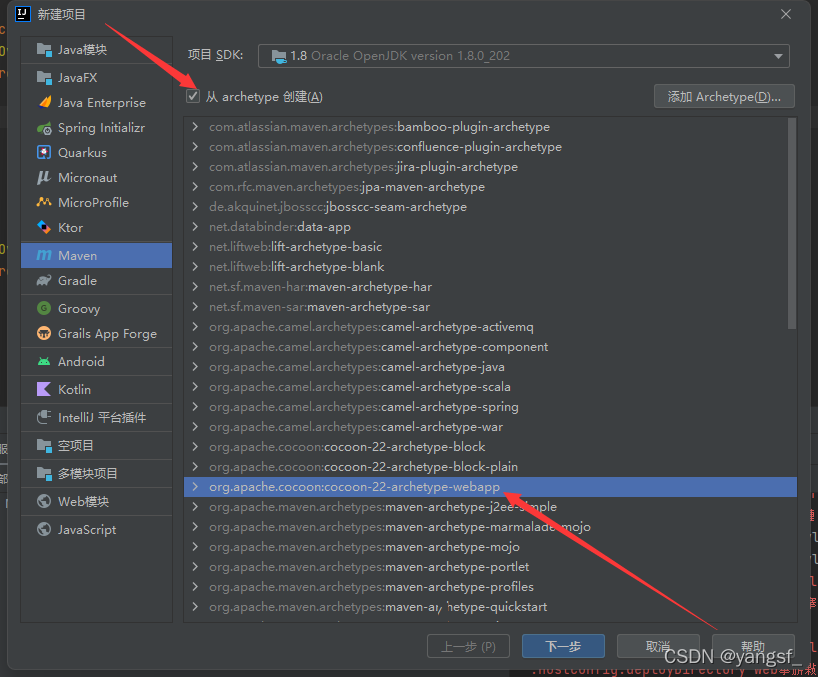This screenshot has height=677, width=818.
Task: Select lift-archetype-basic row
Action: [490, 247]
